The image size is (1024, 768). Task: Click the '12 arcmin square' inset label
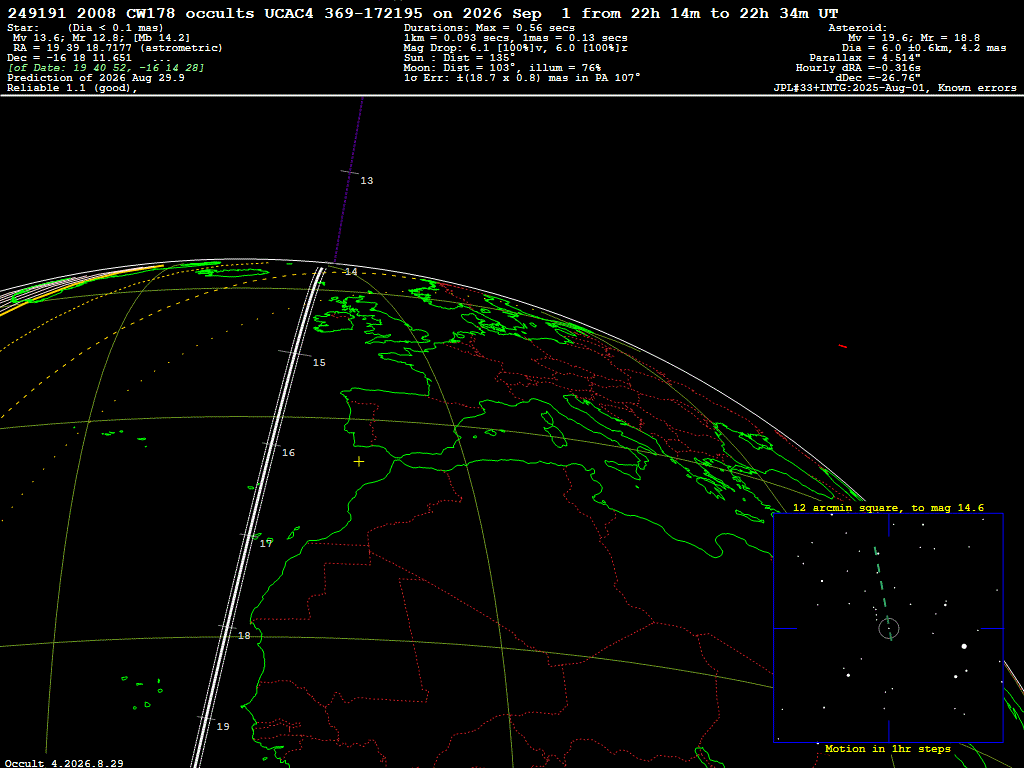pos(888,508)
